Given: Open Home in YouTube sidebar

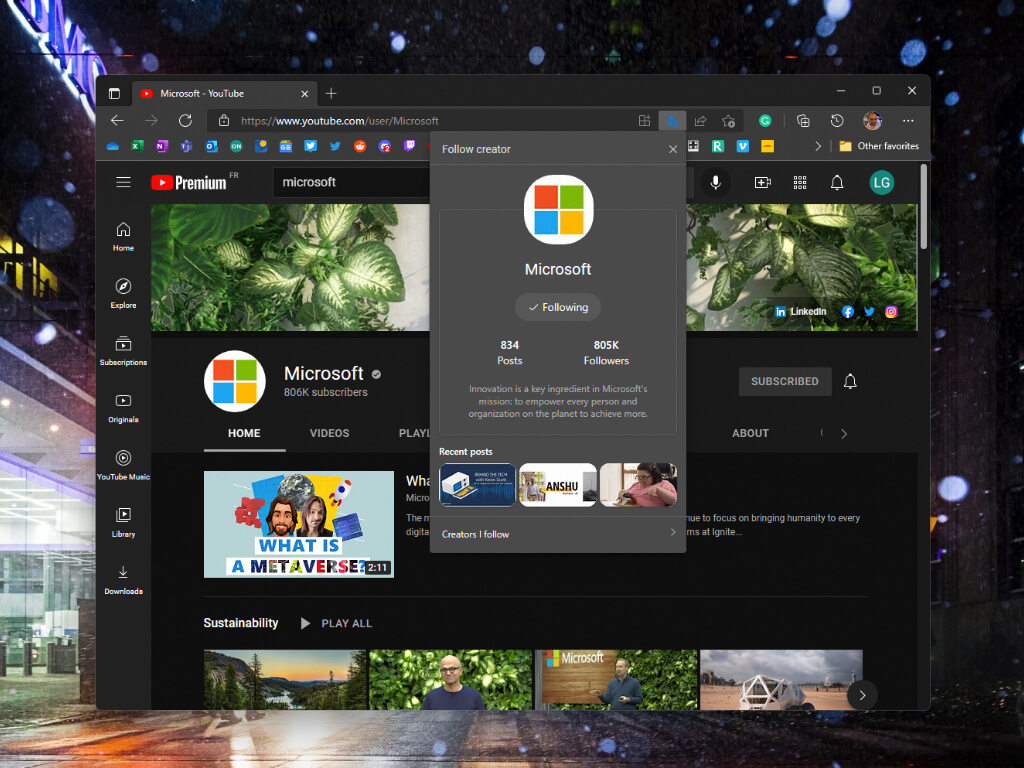Looking at the screenshot, I should [x=123, y=236].
